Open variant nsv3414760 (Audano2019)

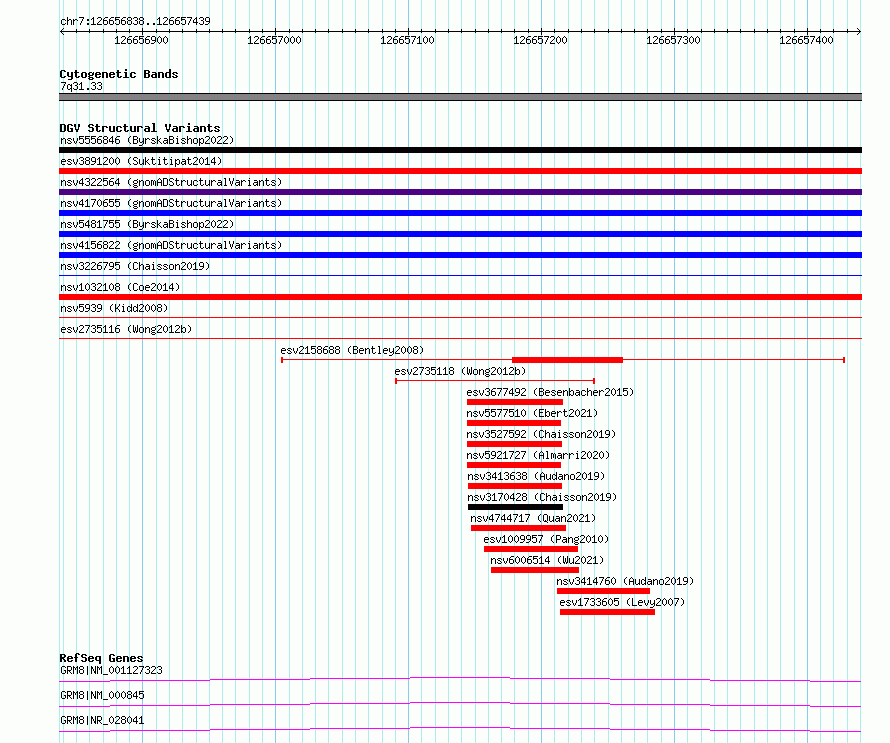coord(625,581)
